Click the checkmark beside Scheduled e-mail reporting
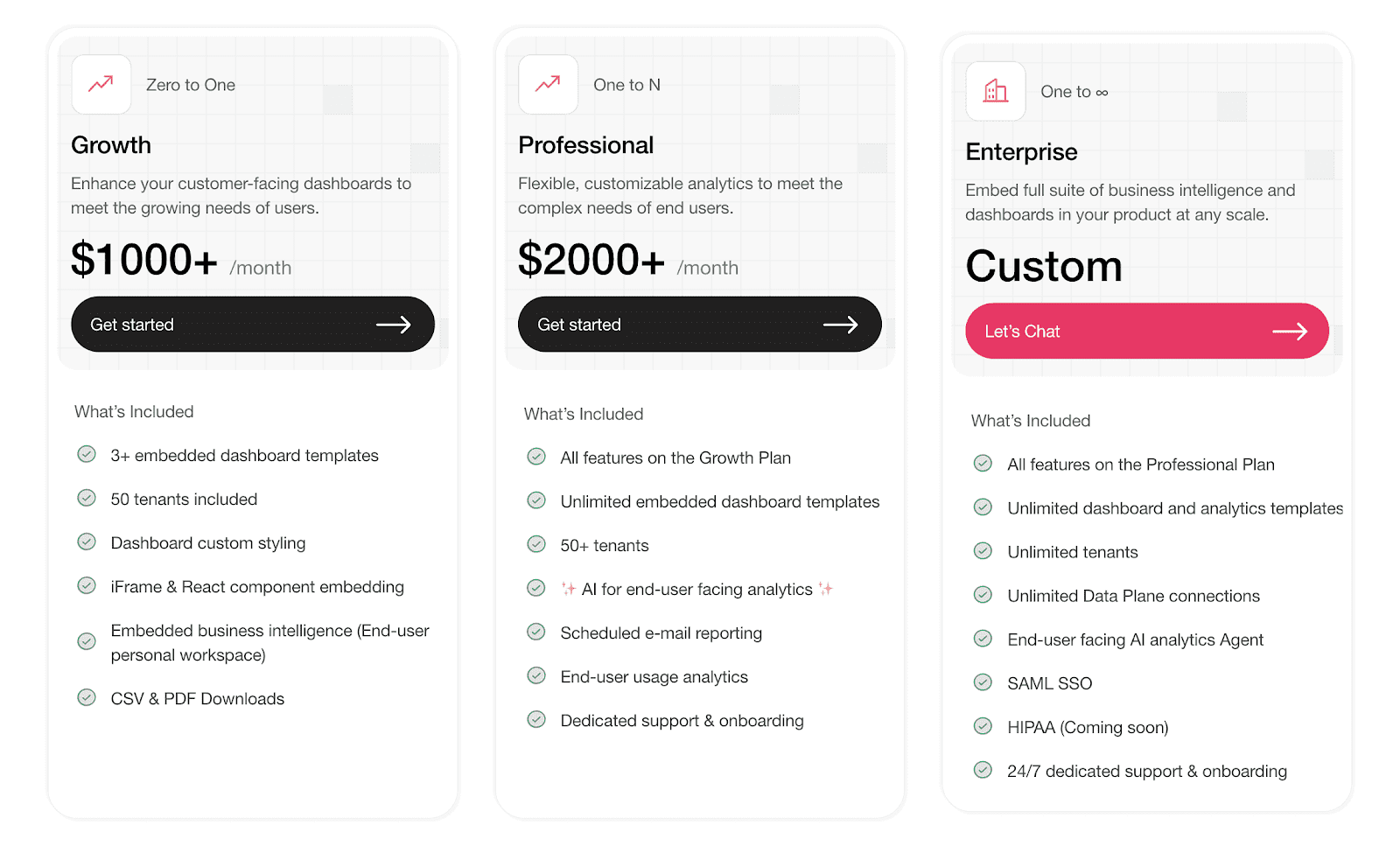Viewport: 1400px width, 853px height. coord(536,632)
